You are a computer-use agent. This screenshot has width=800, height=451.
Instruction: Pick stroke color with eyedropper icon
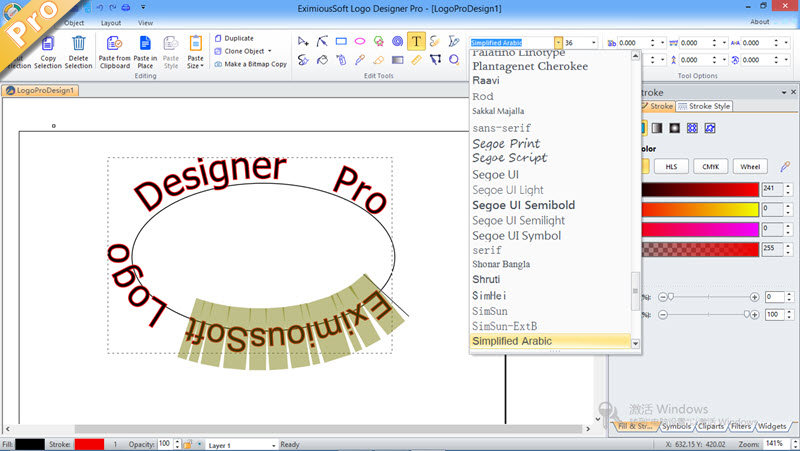tap(785, 166)
